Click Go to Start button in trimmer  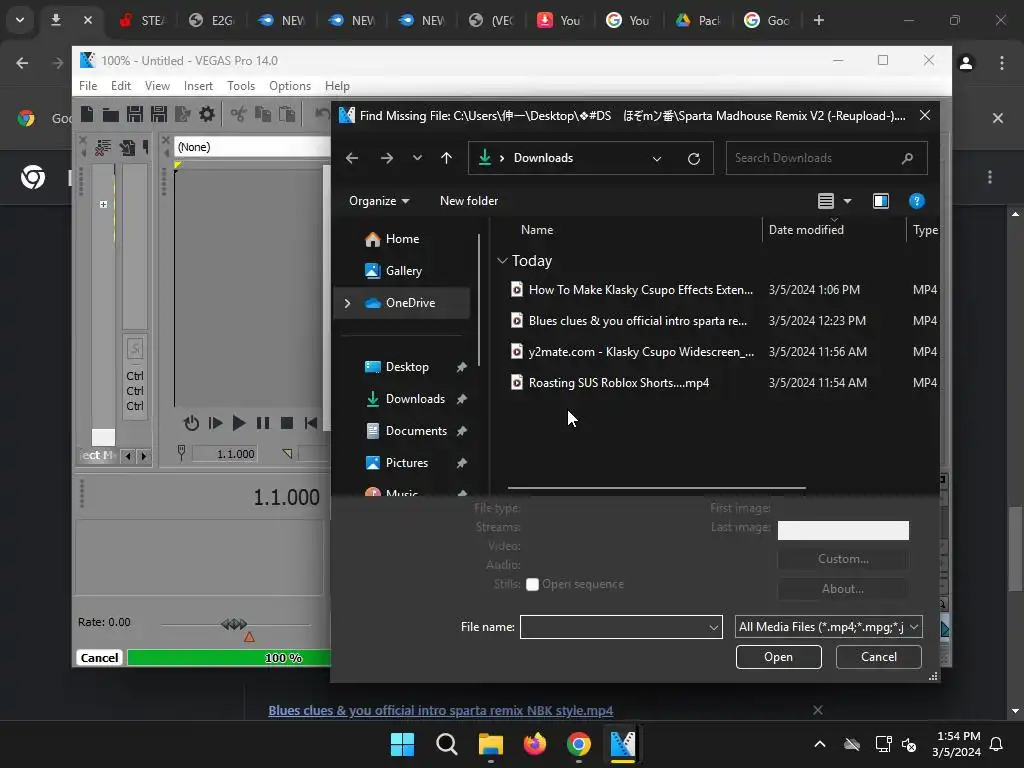tap(311, 423)
